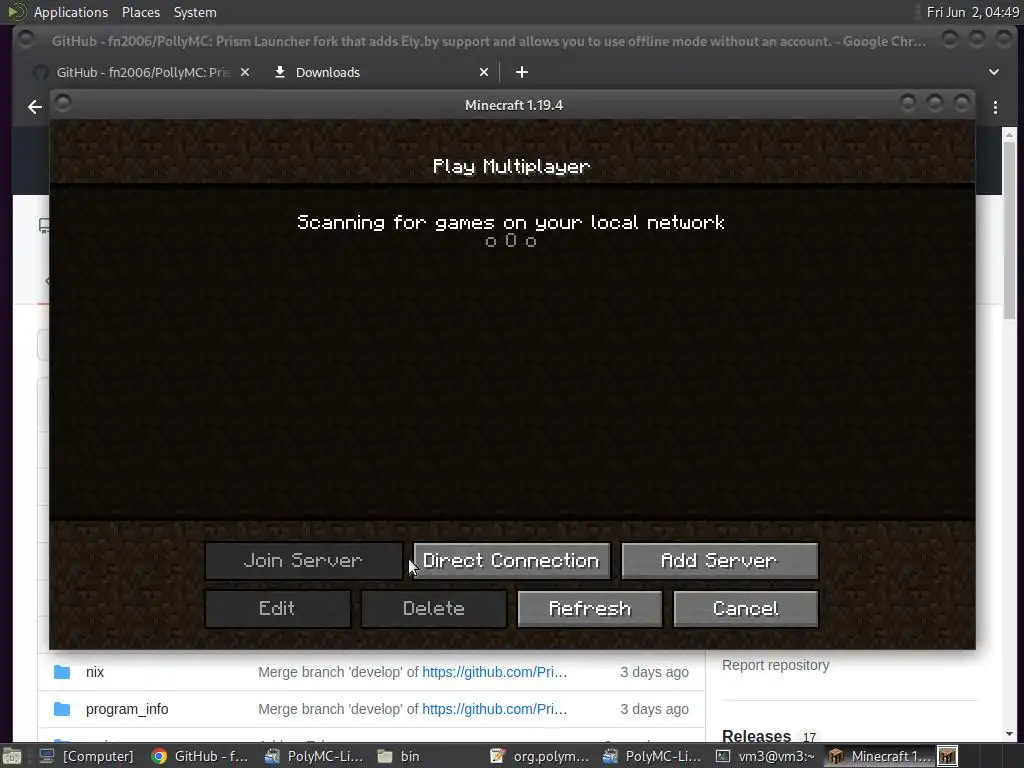Switch to the first PolyMC-Li taskbar window

[x=313, y=756]
